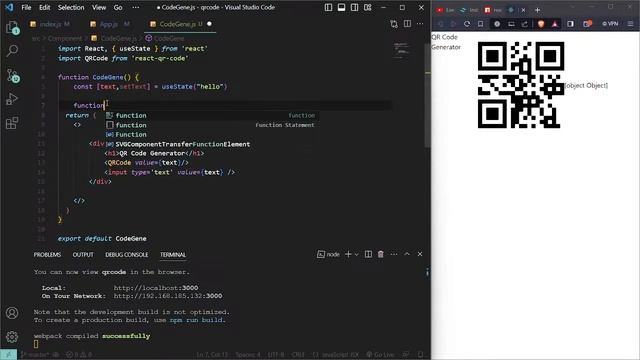
Task: Open the View menu
Action: (x=99, y=7)
